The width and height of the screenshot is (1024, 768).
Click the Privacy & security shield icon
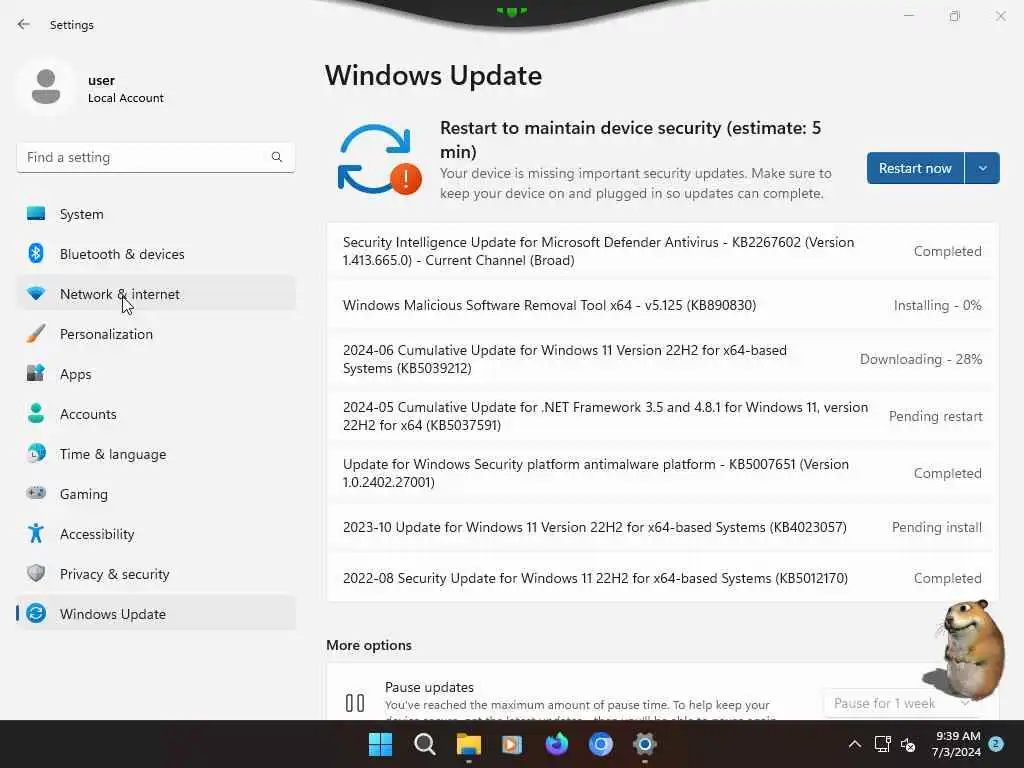pos(36,573)
